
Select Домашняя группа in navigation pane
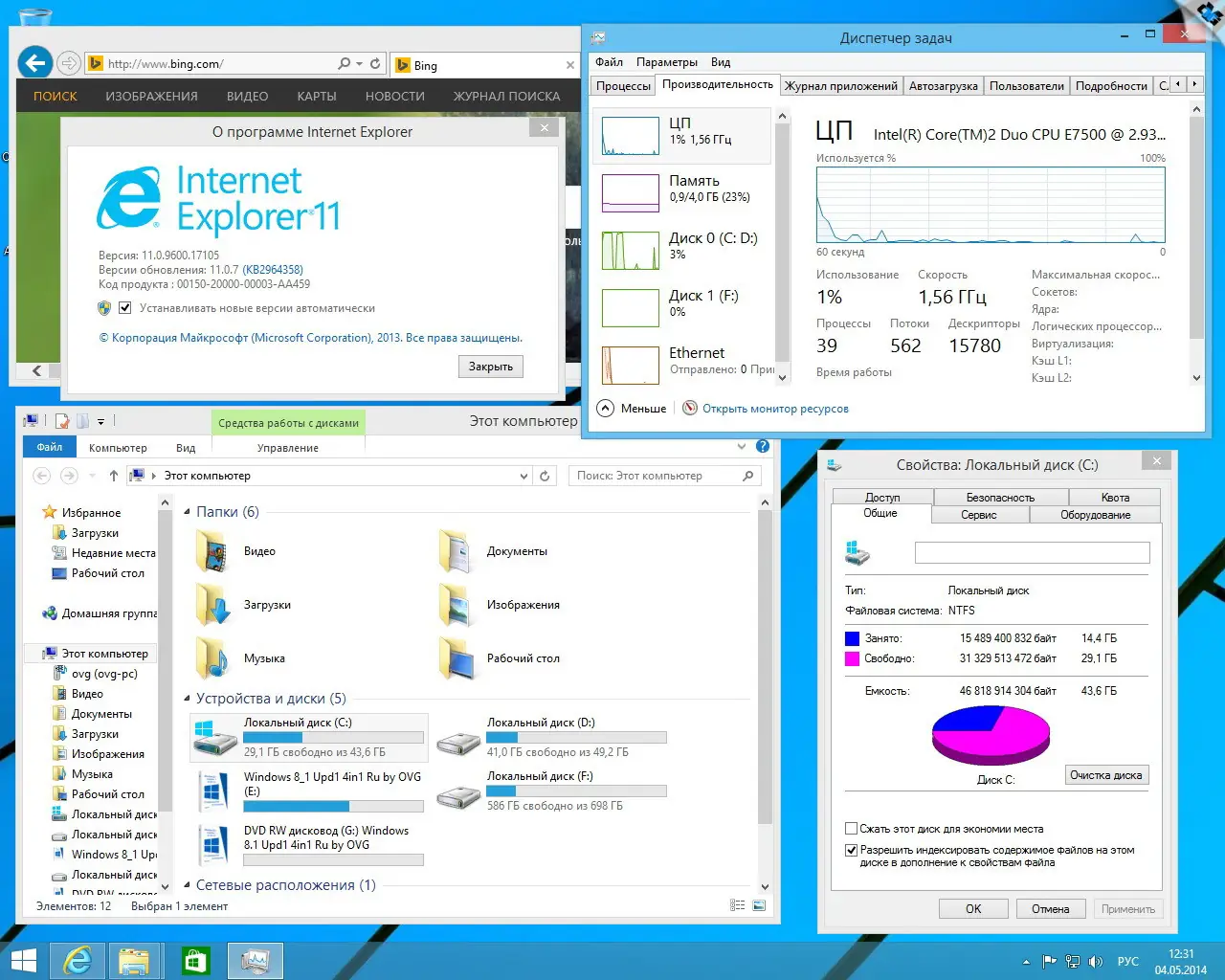[x=99, y=613]
